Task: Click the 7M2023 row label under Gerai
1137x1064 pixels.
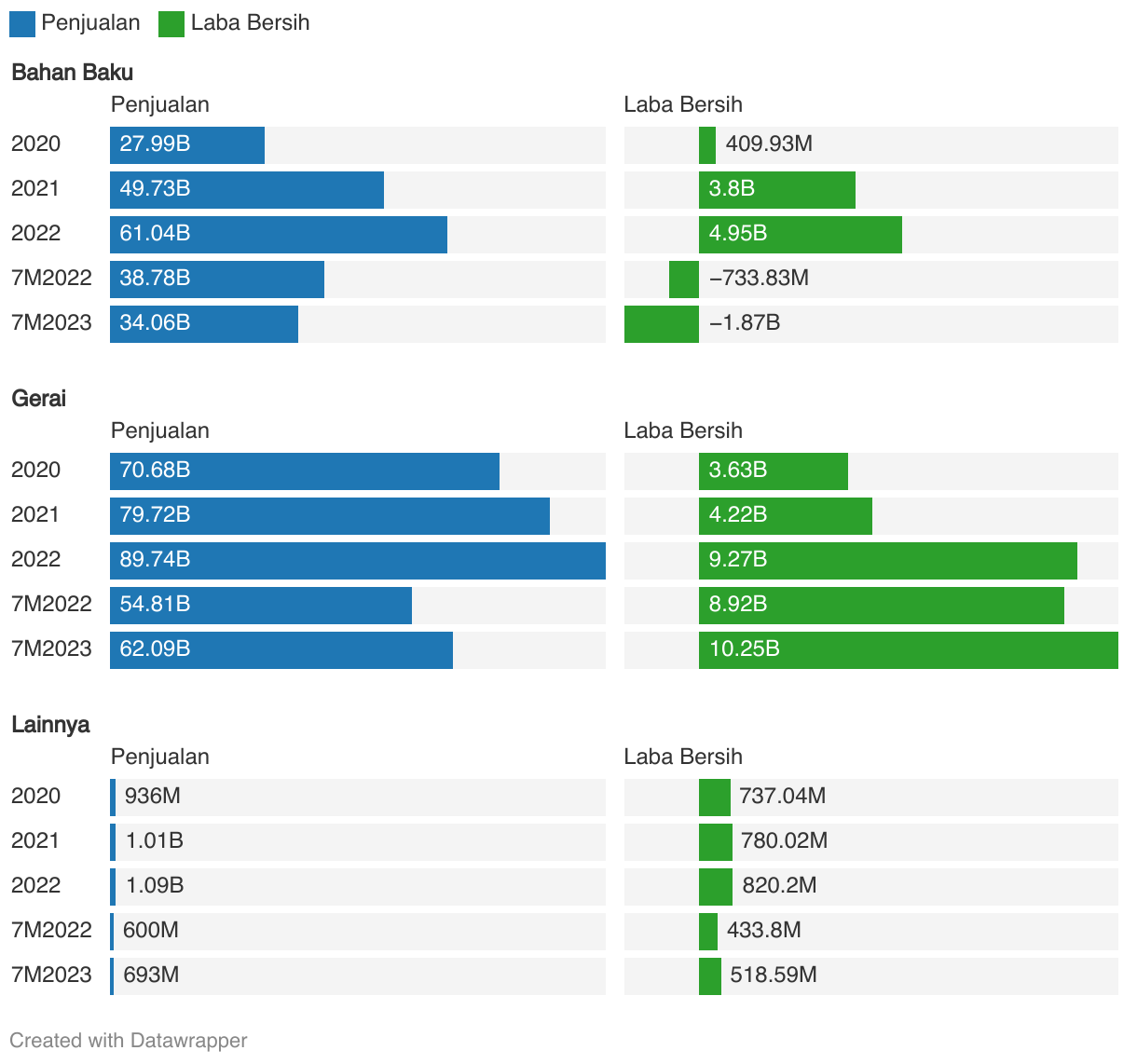Action: point(51,648)
